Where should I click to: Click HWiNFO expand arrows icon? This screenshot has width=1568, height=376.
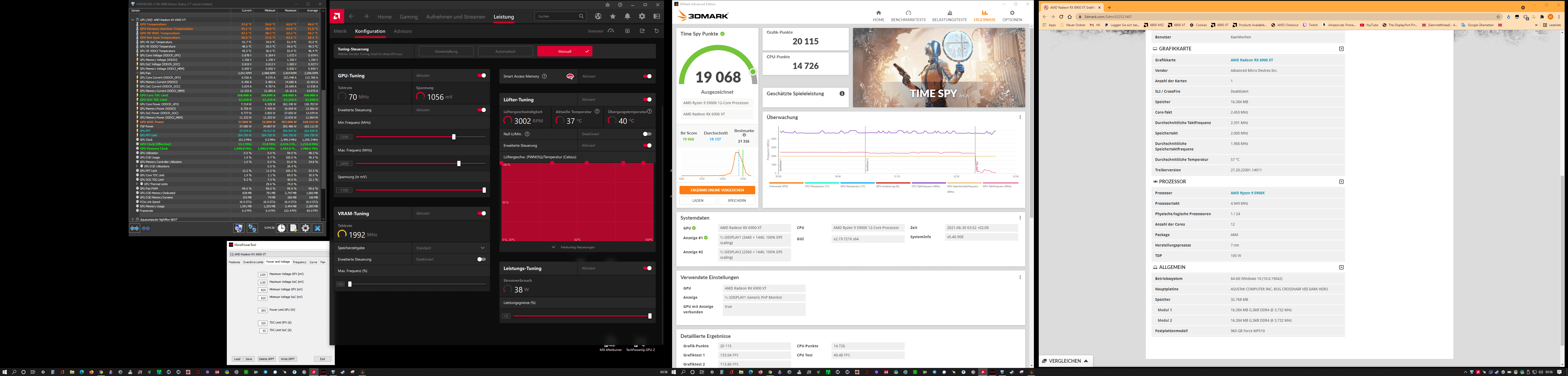click(135, 228)
